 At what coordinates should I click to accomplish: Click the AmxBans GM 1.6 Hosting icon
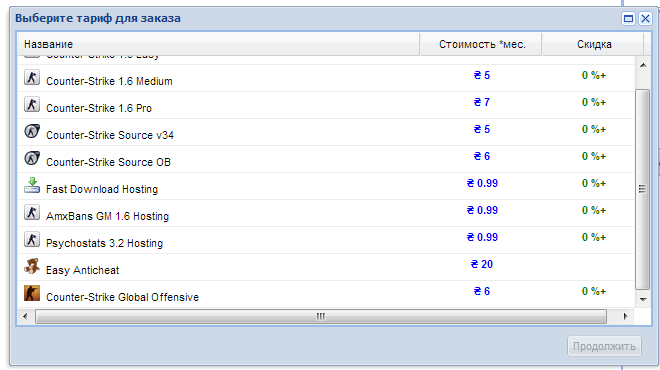(x=32, y=212)
